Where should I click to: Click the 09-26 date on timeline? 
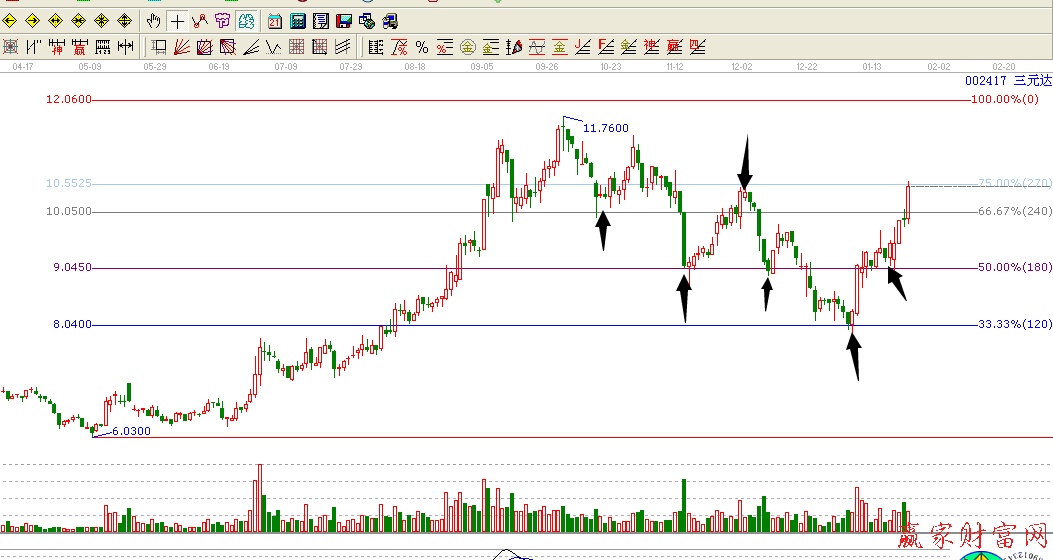pos(547,66)
